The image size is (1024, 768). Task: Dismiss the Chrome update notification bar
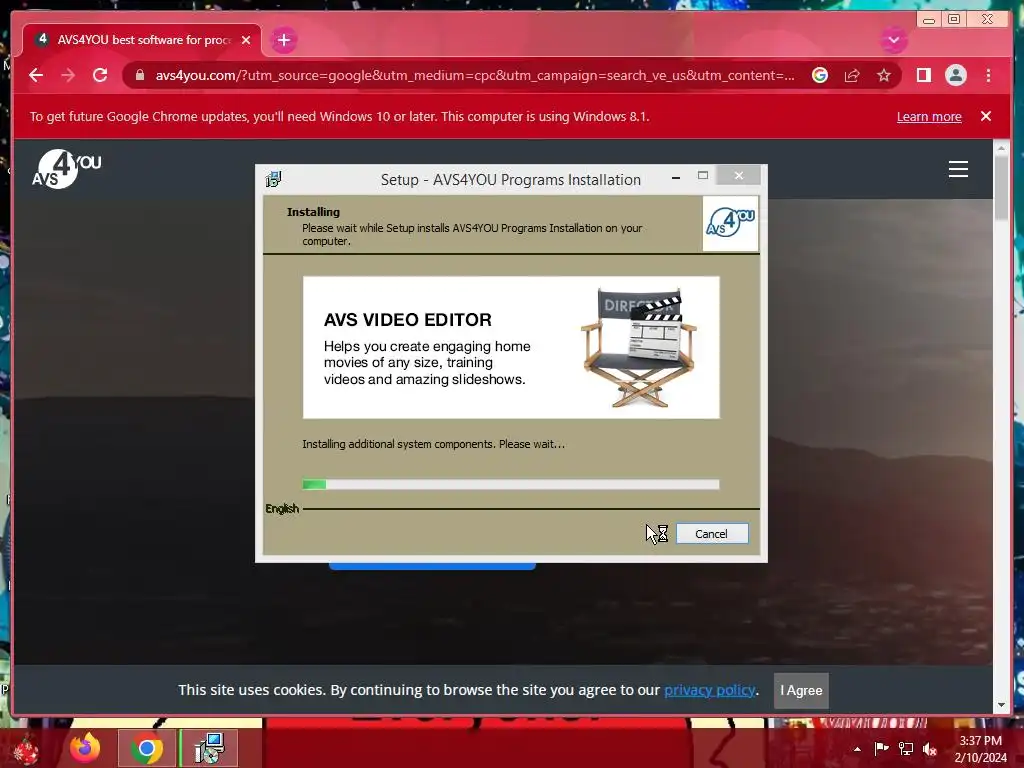pos(985,116)
